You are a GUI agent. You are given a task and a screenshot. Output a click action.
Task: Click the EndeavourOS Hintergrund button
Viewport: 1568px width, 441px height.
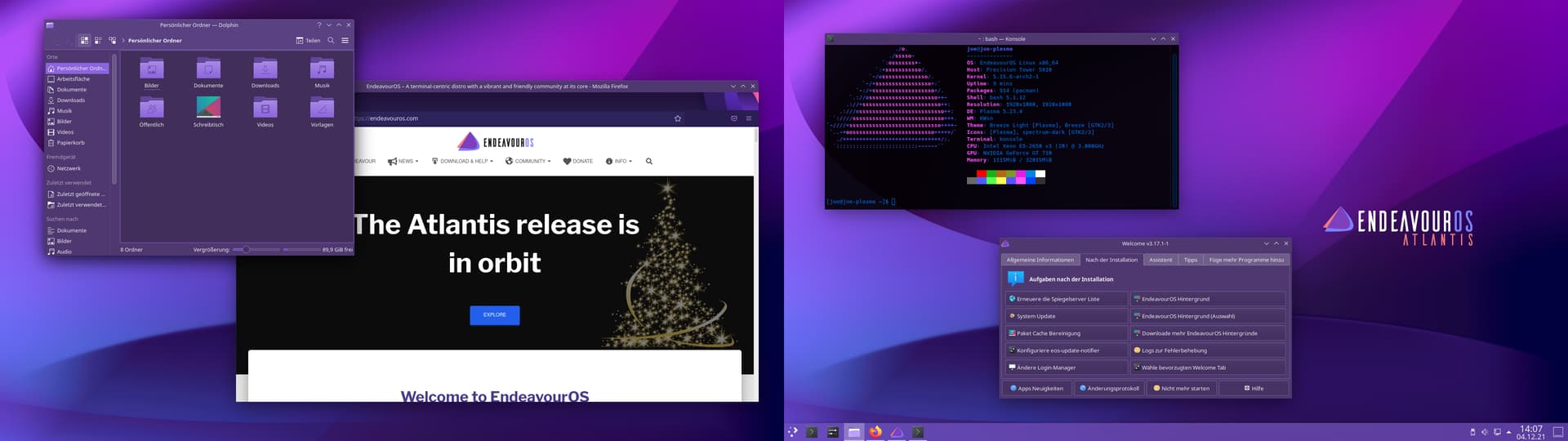[1208, 299]
